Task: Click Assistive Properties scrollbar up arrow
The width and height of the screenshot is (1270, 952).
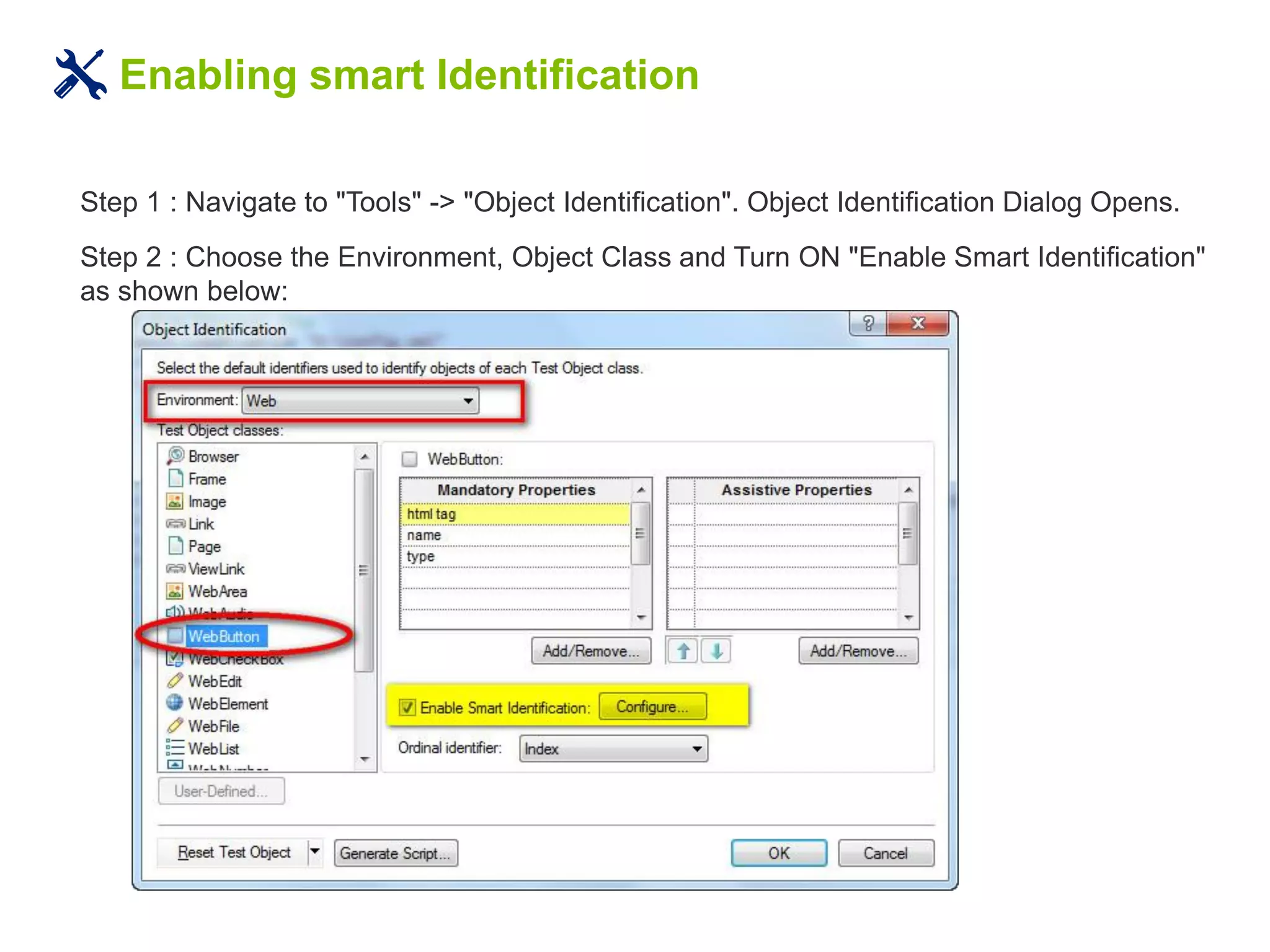Action: 908,490
